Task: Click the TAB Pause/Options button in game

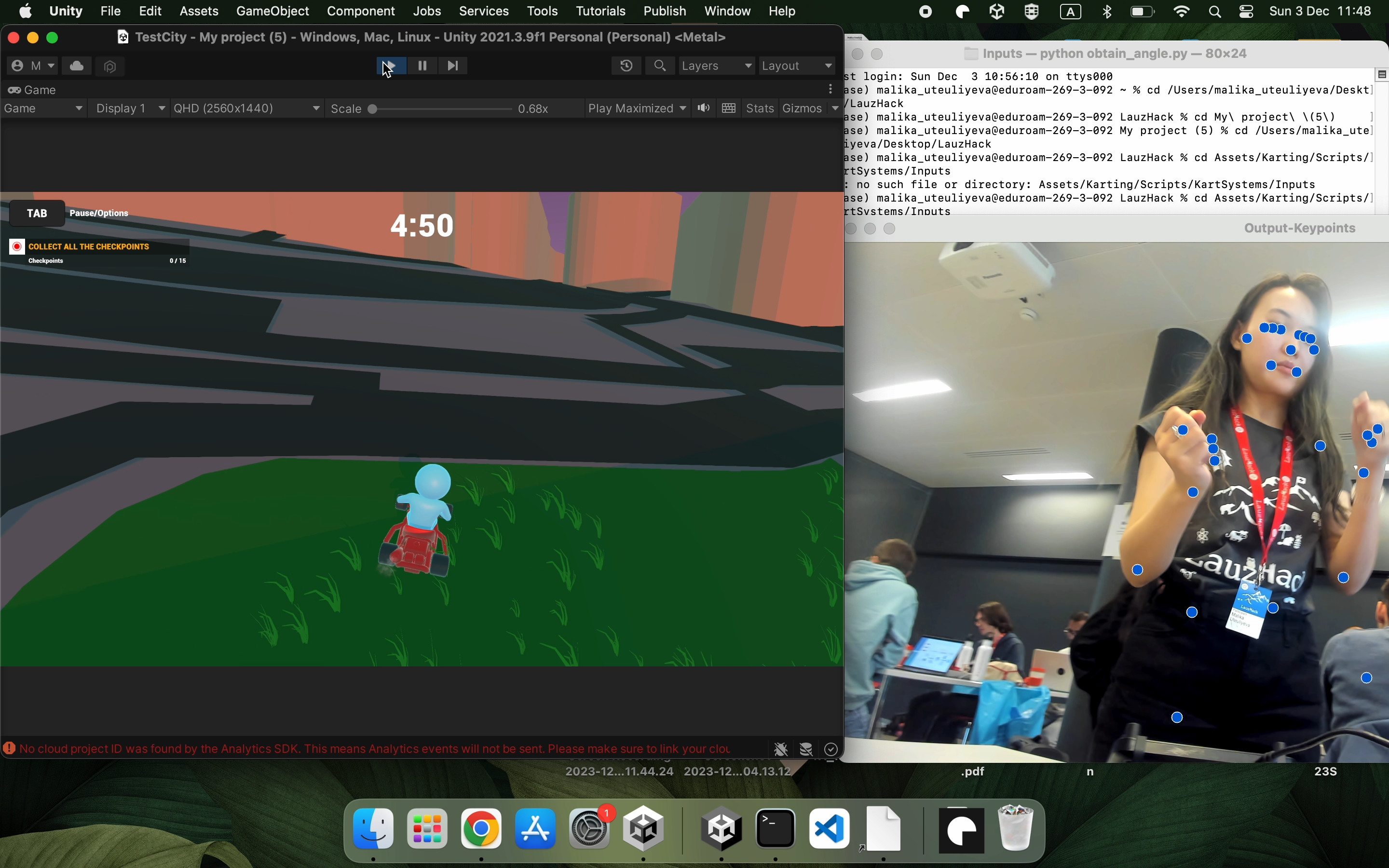Action: tap(37, 214)
